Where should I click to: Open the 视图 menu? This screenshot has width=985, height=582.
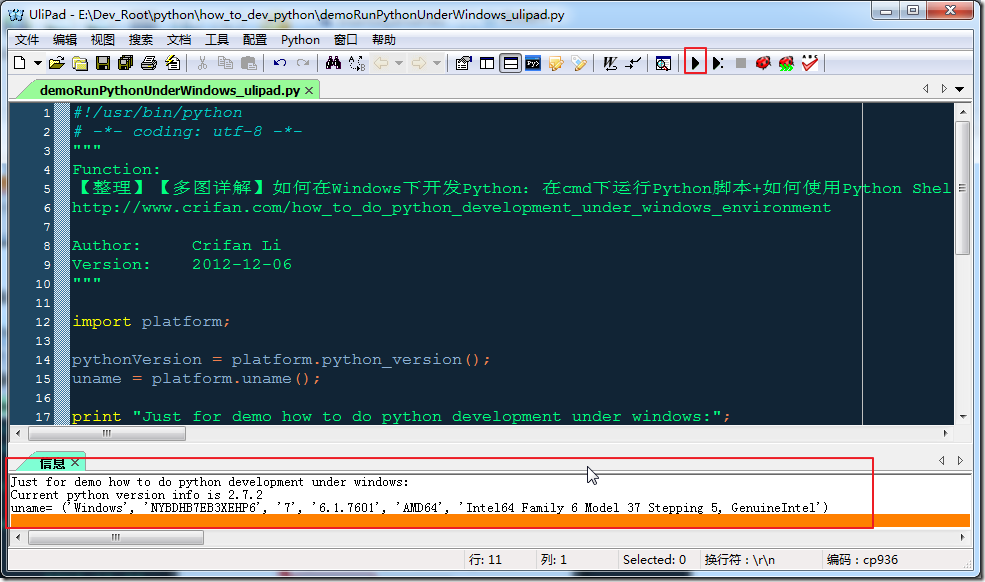click(x=102, y=40)
